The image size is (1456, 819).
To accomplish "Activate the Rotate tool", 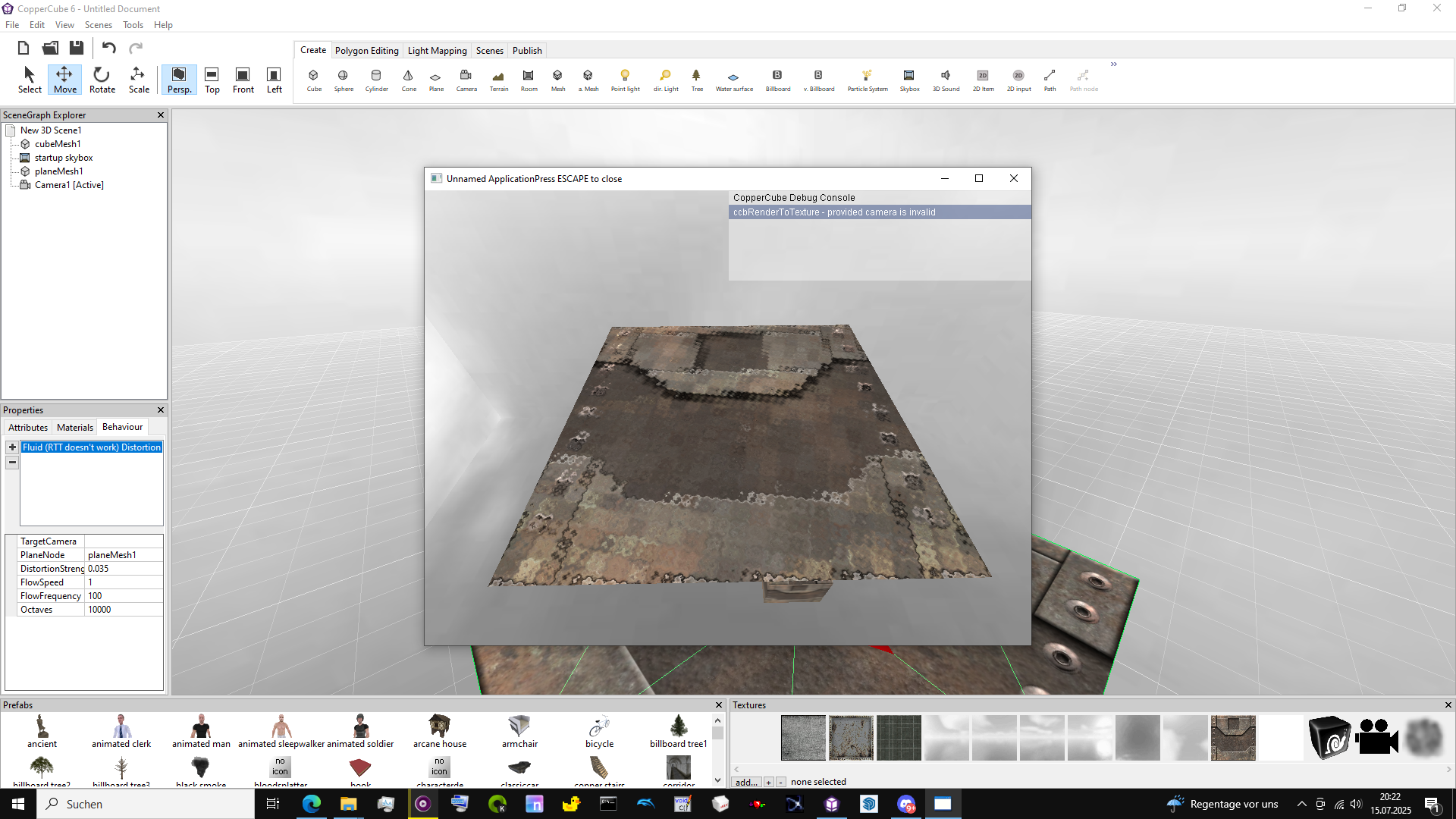I will (102, 80).
